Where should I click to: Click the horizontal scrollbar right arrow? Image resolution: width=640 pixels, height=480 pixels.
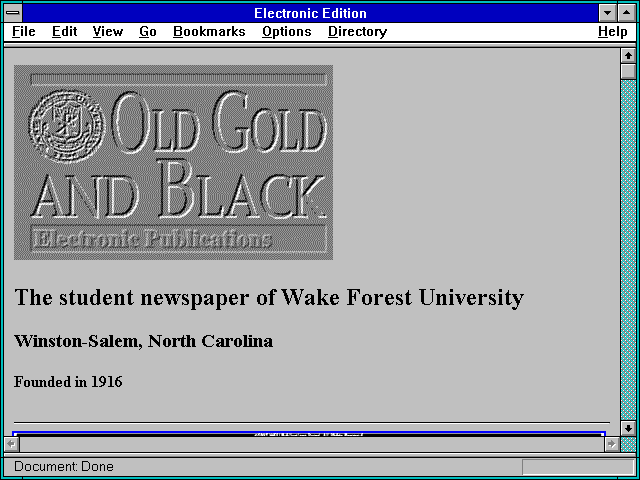tap(611, 444)
